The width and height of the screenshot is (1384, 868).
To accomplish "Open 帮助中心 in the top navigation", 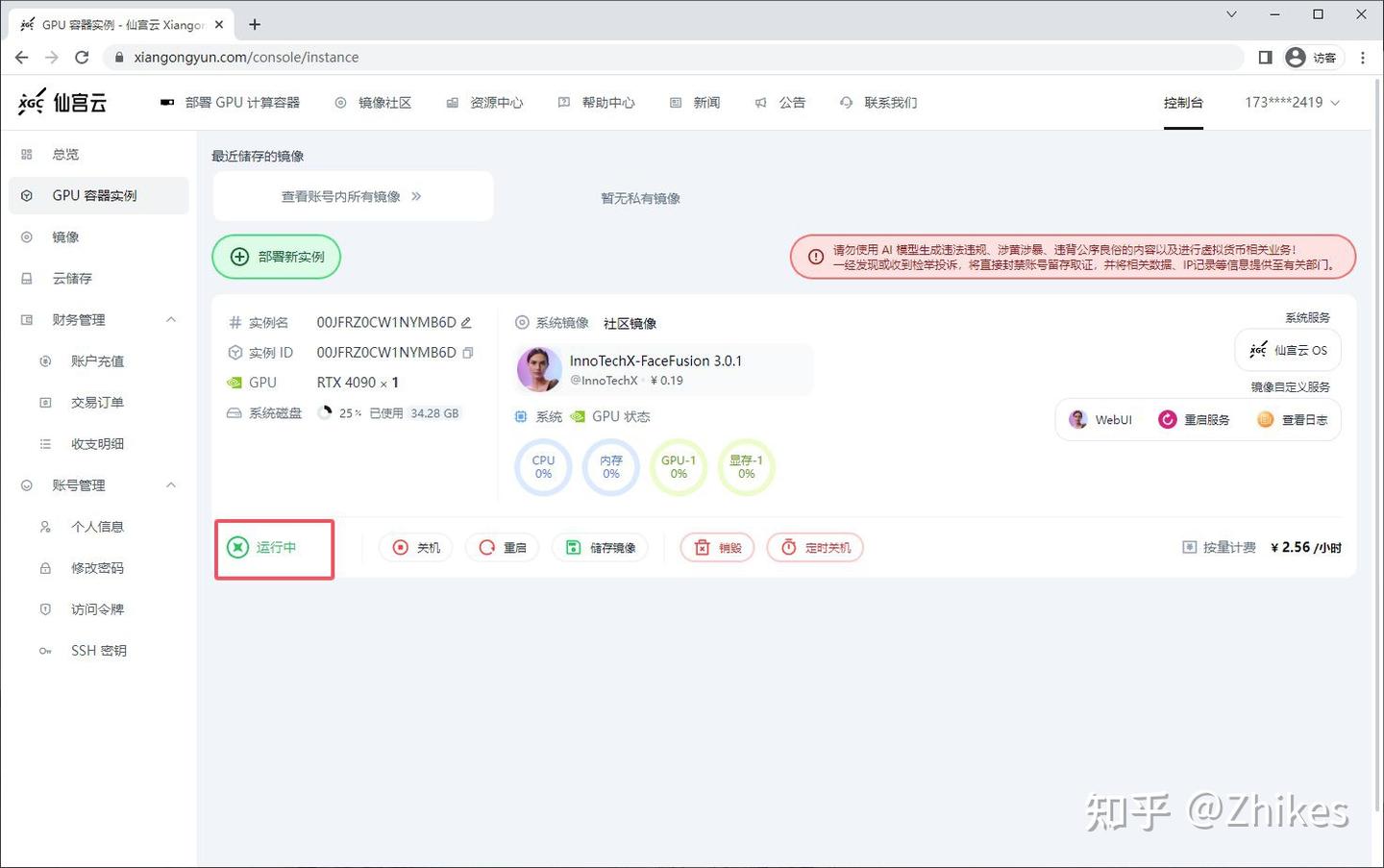I will [x=597, y=103].
